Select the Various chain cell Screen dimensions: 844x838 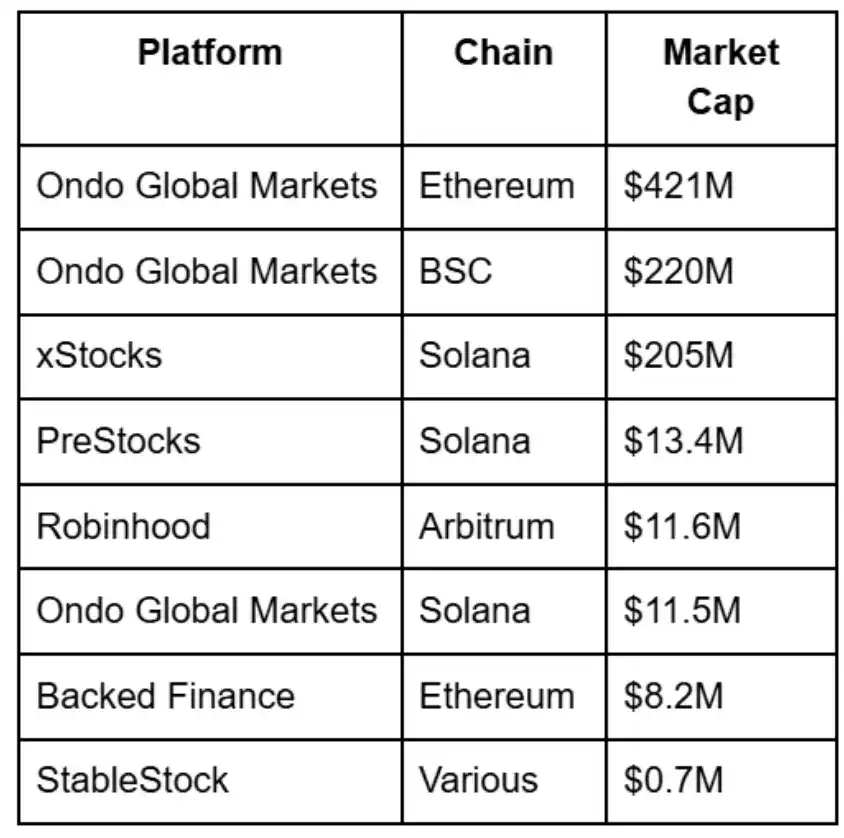click(x=478, y=780)
